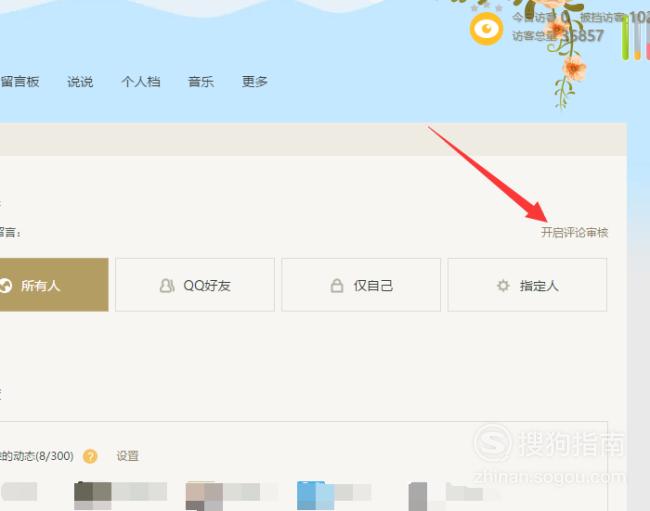Go to the 个人档 tab

coord(141,81)
